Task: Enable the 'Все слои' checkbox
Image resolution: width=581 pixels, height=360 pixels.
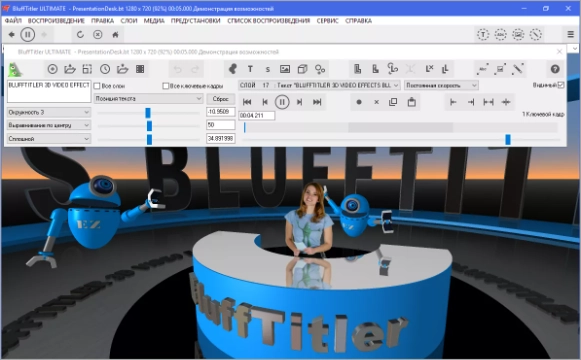Action: tap(97, 86)
